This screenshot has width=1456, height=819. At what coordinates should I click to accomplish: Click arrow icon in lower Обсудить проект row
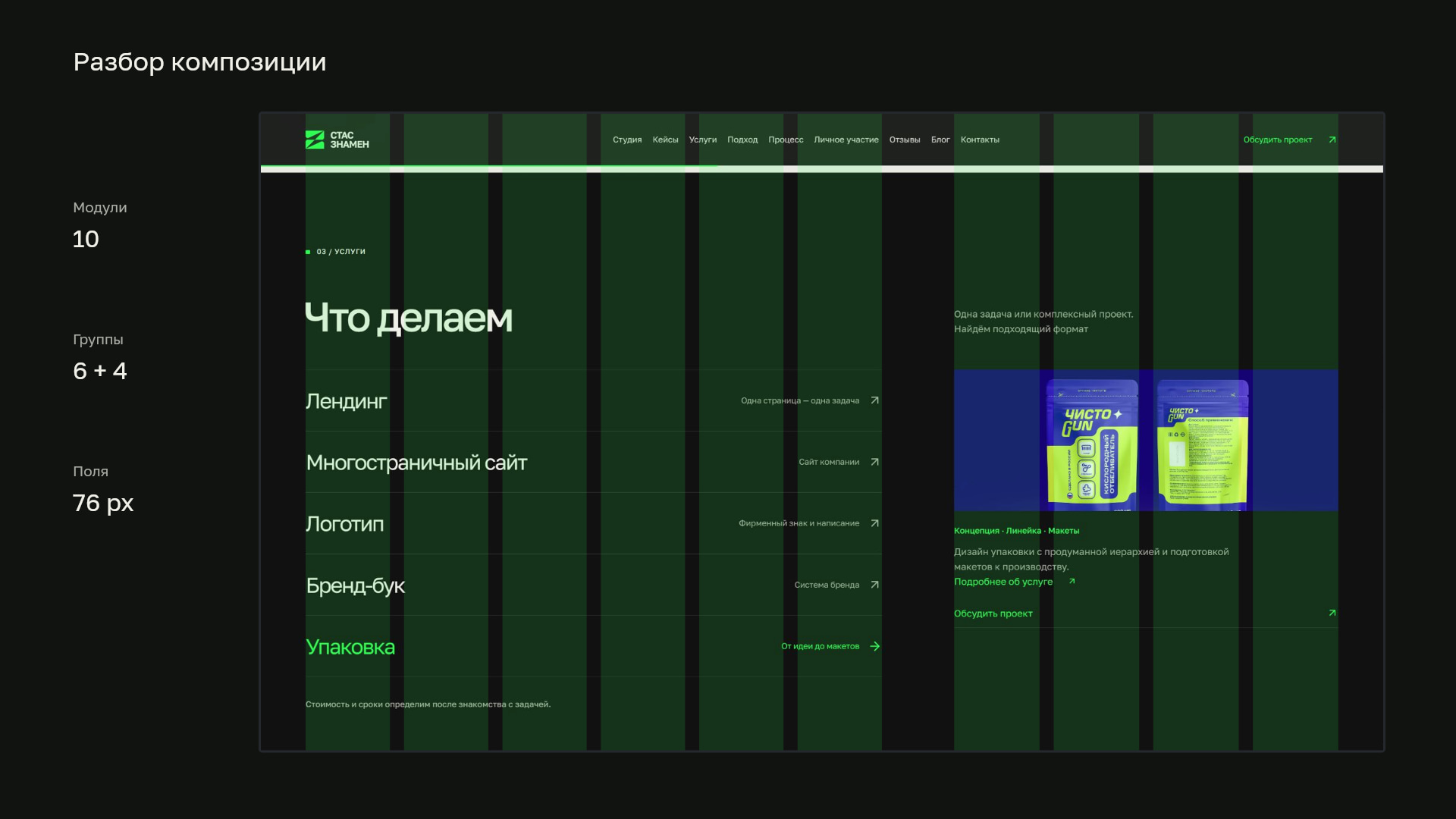click(x=1332, y=613)
